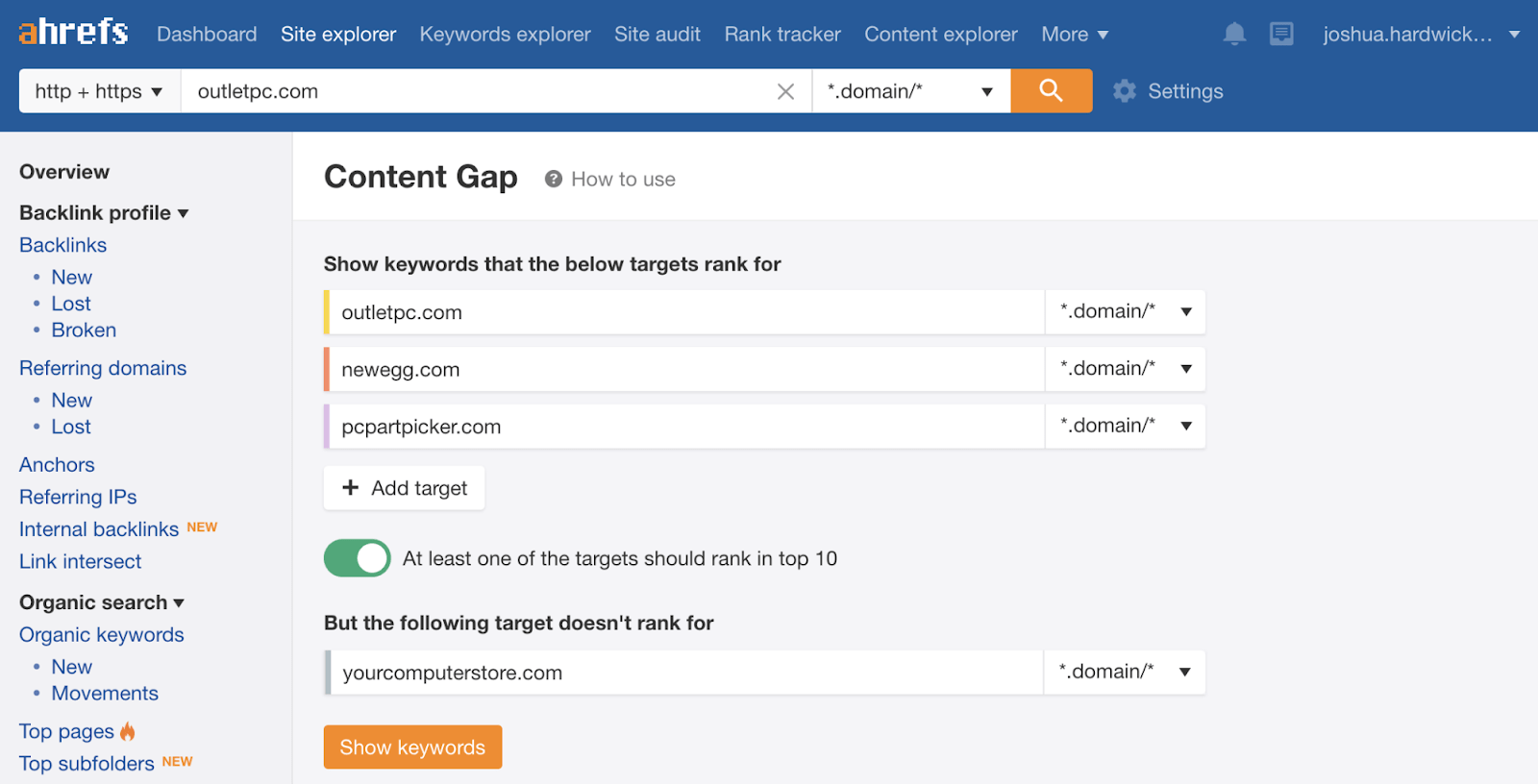1538x784 pixels.
Task: Clear the outletpc.com search field
Action: coord(785,91)
